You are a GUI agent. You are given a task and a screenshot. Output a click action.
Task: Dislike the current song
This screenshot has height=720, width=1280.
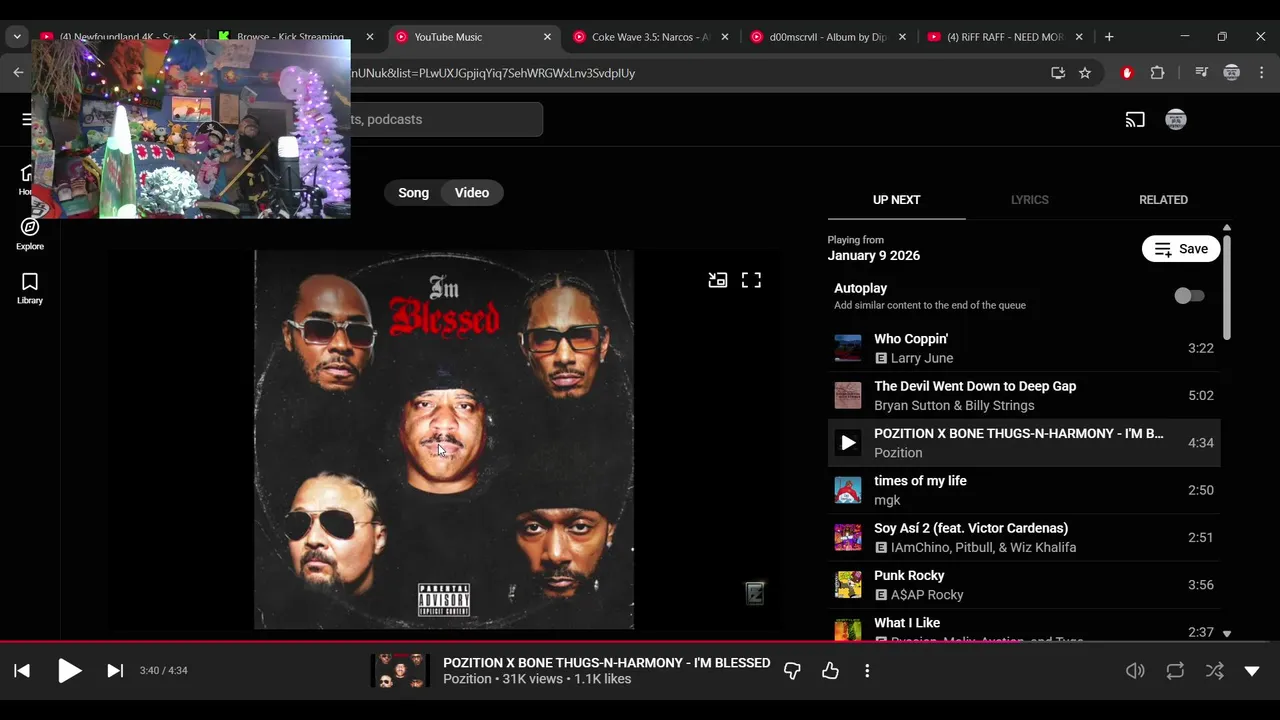point(792,671)
